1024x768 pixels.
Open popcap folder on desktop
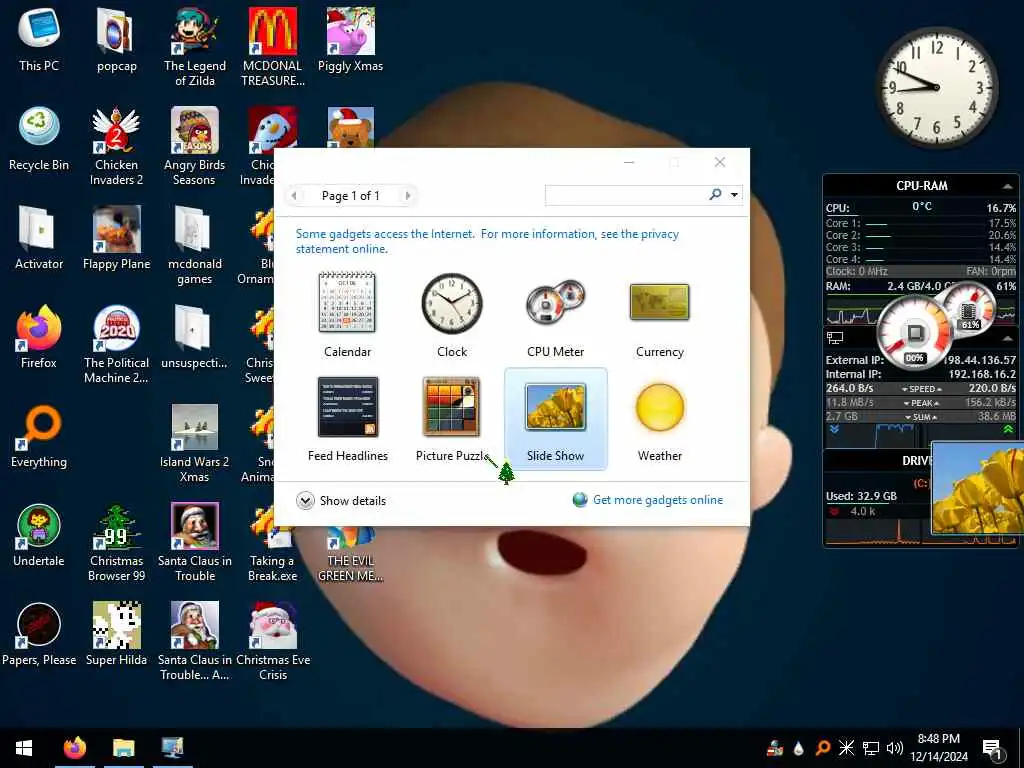tap(116, 39)
